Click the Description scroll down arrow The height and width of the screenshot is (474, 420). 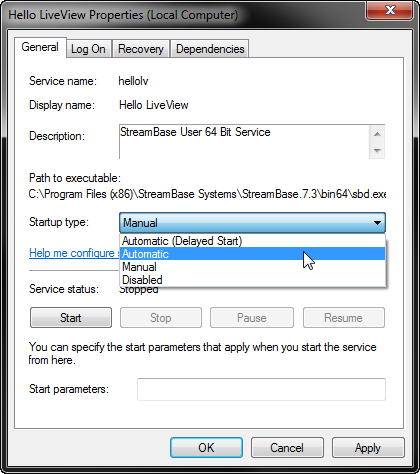(x=377, y=151)
